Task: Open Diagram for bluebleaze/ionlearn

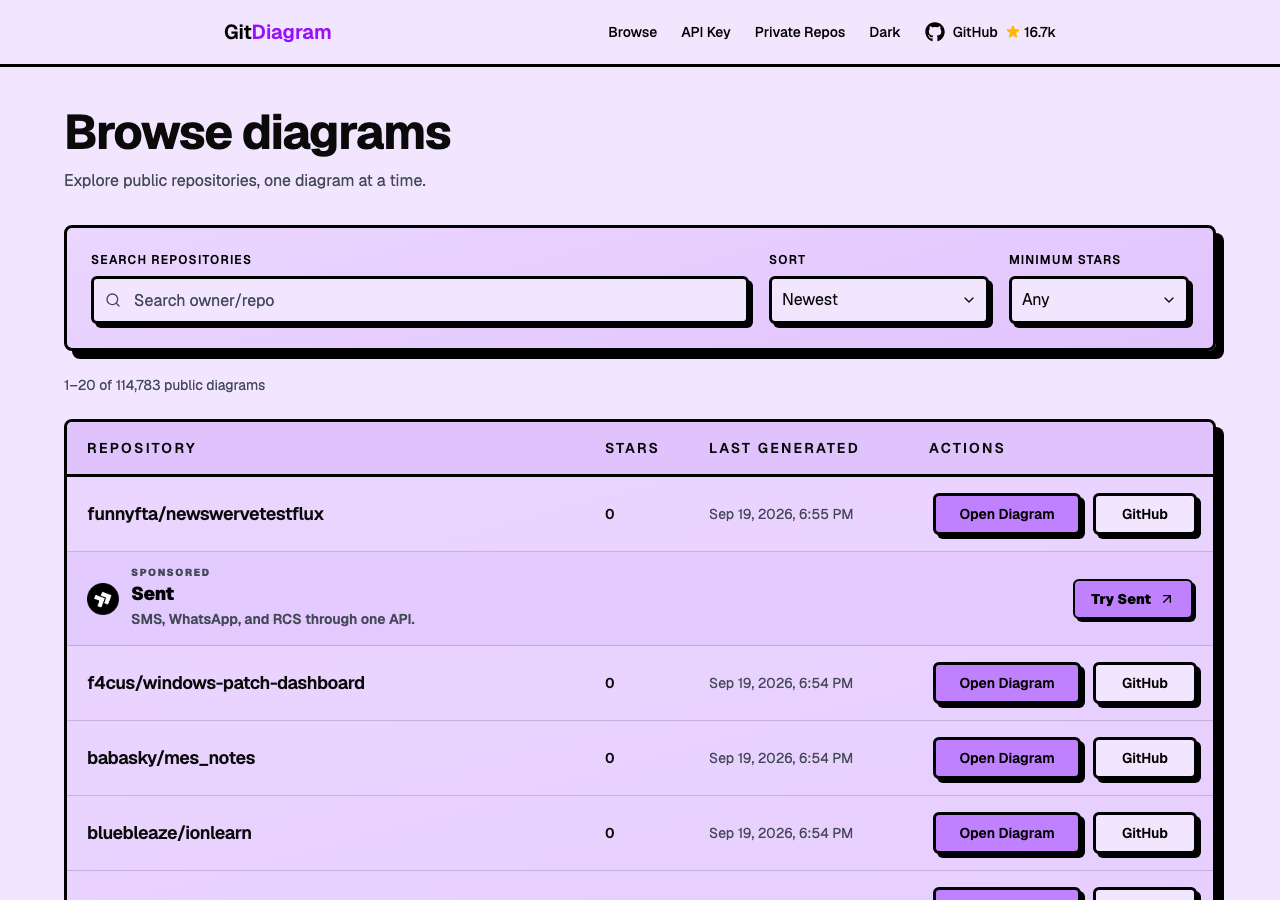Action: click(1007, 833)
